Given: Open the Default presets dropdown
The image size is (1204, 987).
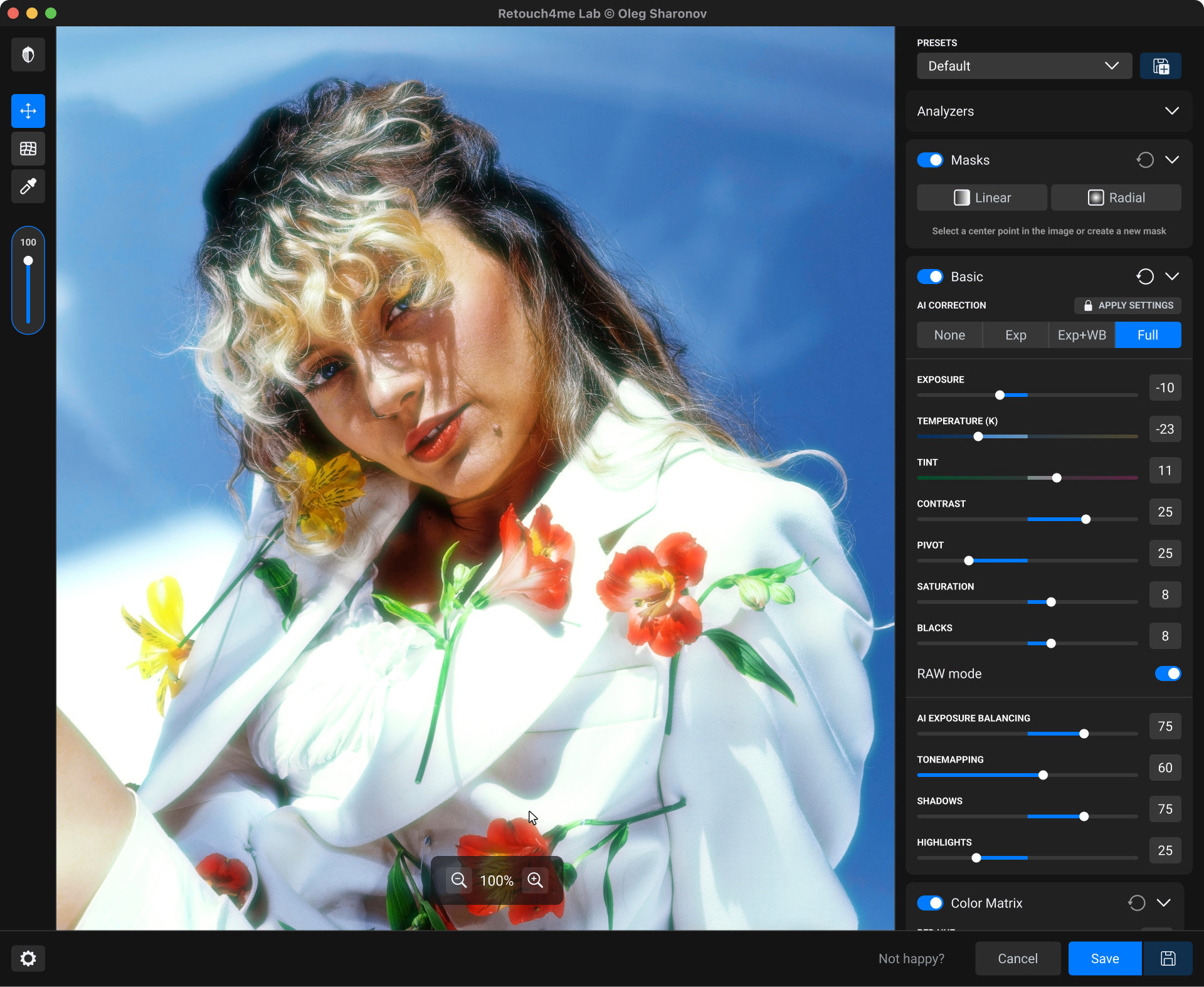Looking at the screenshot, I should pos(1024,66).
